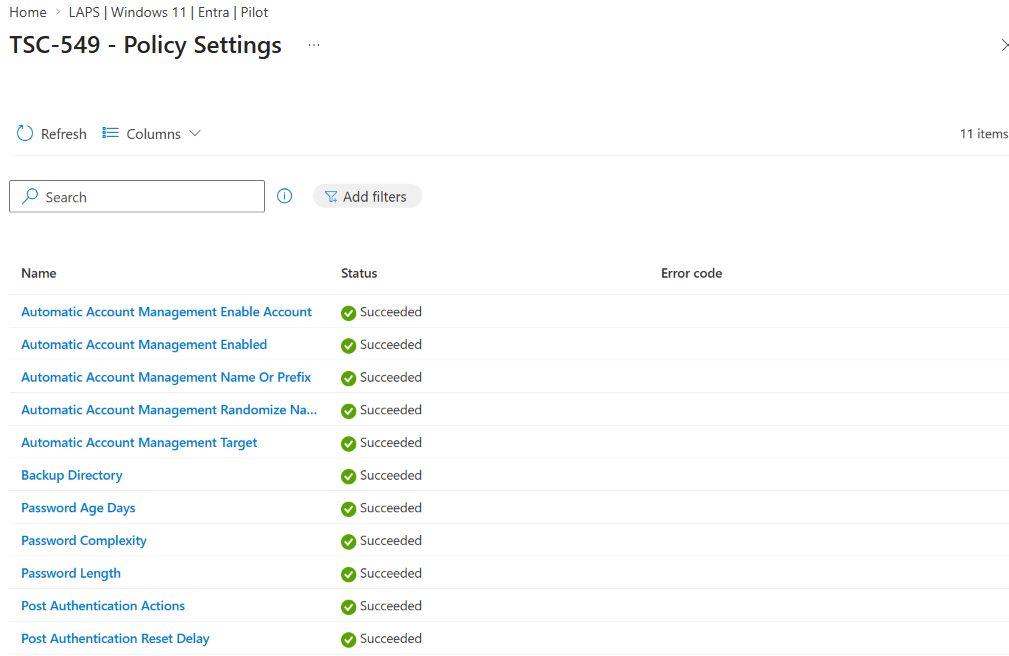Viewport: 1009px width, 656px height.
Task: Open Automatic Account Management Name Or Prefix
Action: pos(166,377)
